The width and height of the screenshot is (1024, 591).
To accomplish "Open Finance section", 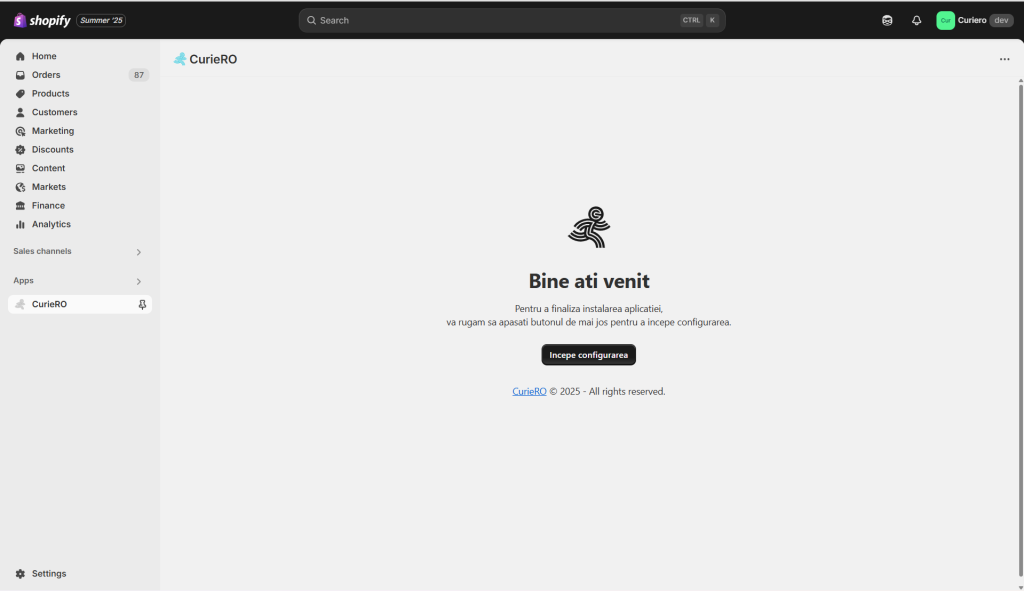I will (x=80, y=205).
